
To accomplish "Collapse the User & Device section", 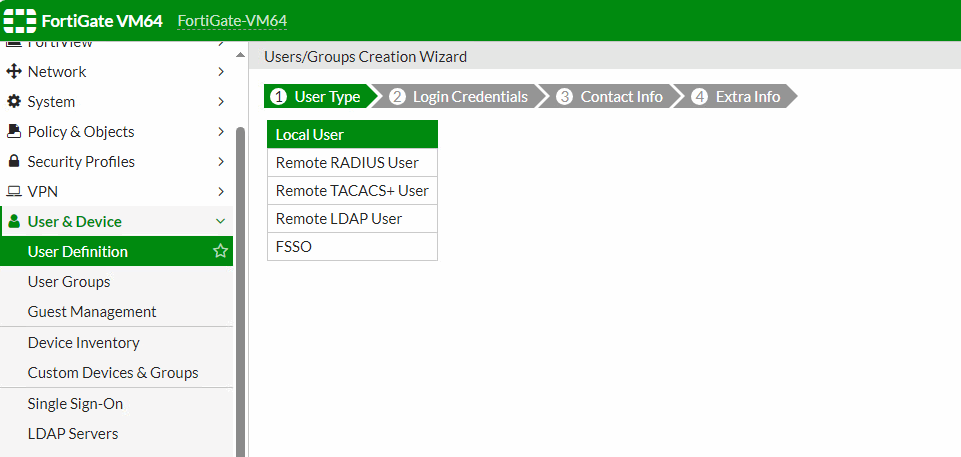I will [x=221, y=222].
